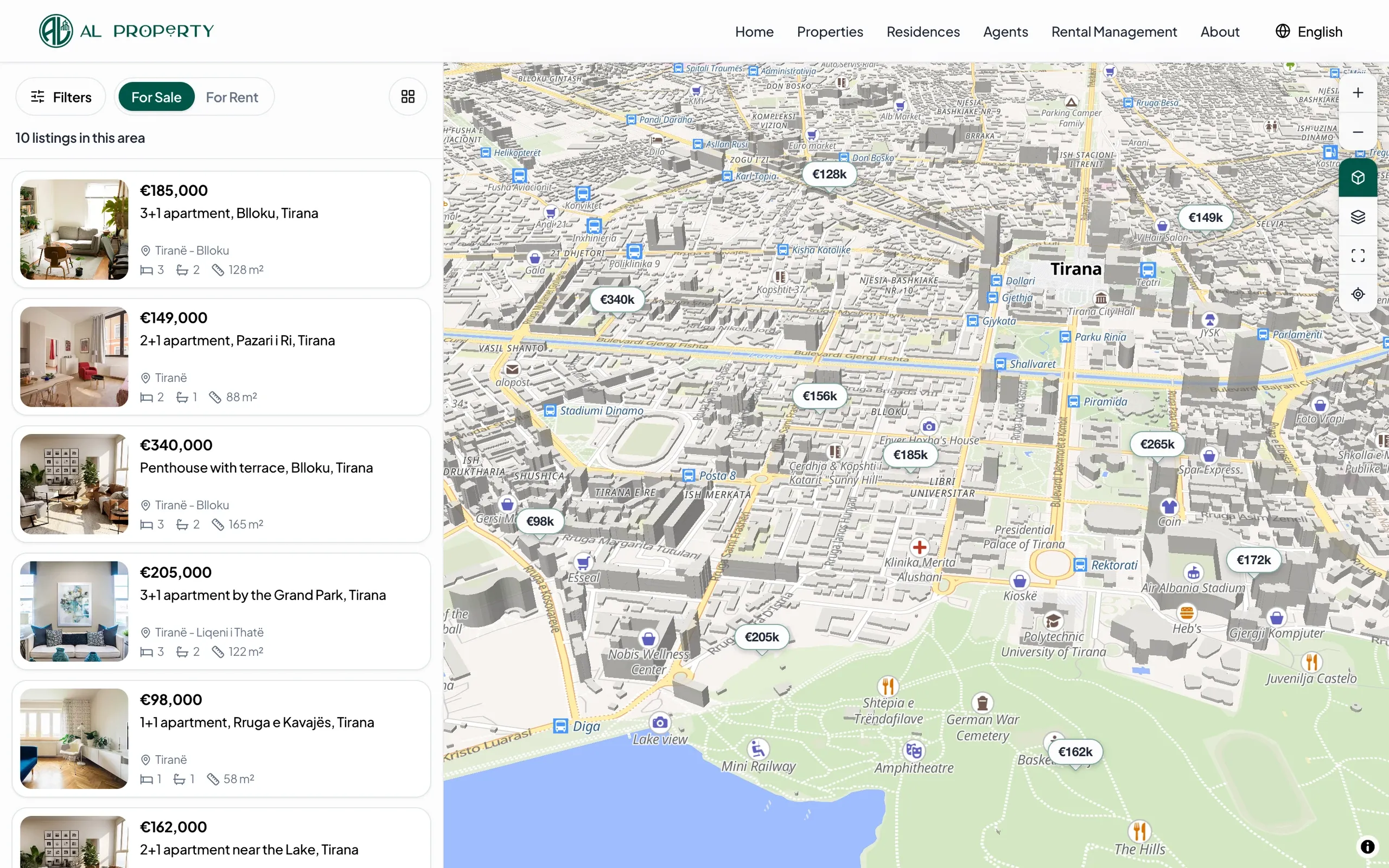The width and height of the screenshot is (1389, 868).
Task: Click the €205k map price marker
Action: (x=762, y=637)
